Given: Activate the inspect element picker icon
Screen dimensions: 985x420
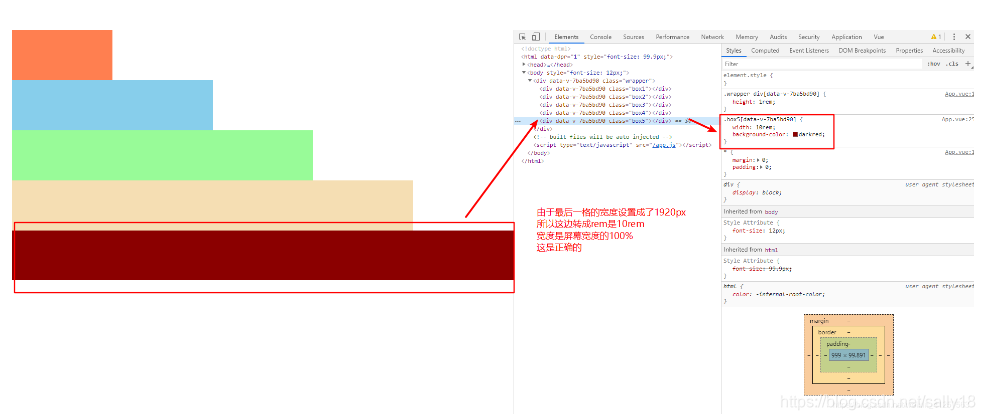Looking at the screenshot, I should 522,37.
